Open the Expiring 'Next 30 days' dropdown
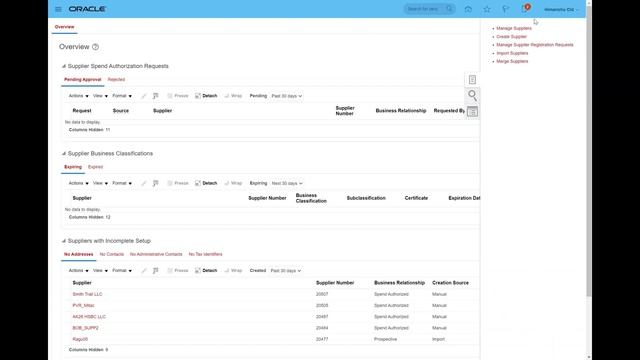 (x=287, y=183)
